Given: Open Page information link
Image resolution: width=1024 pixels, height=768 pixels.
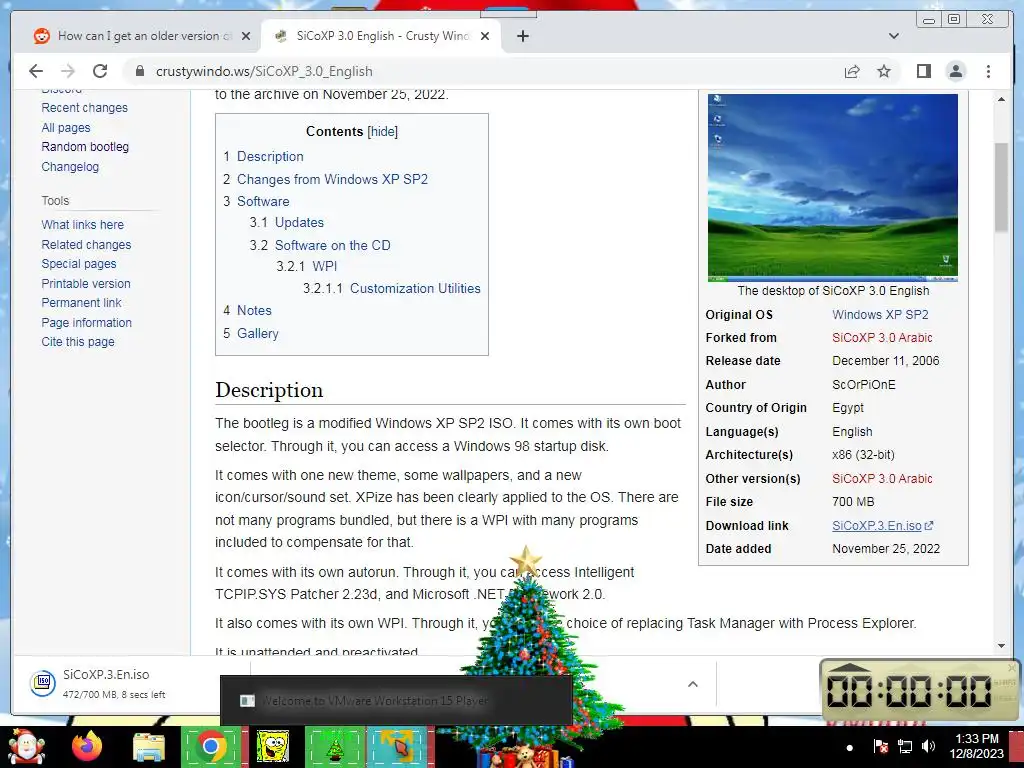Looking at the screenshot, I should (x=86, y=323).
